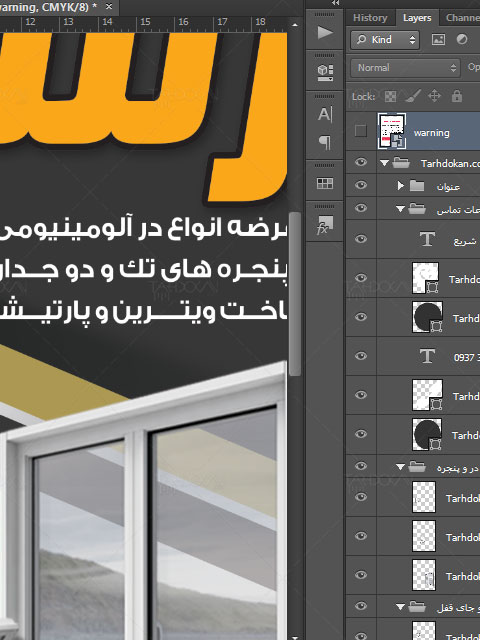Viewport: 480px width, 640px height.
Task: Collapse the Tarhdokan.com group
Action: tap(384, 163)
